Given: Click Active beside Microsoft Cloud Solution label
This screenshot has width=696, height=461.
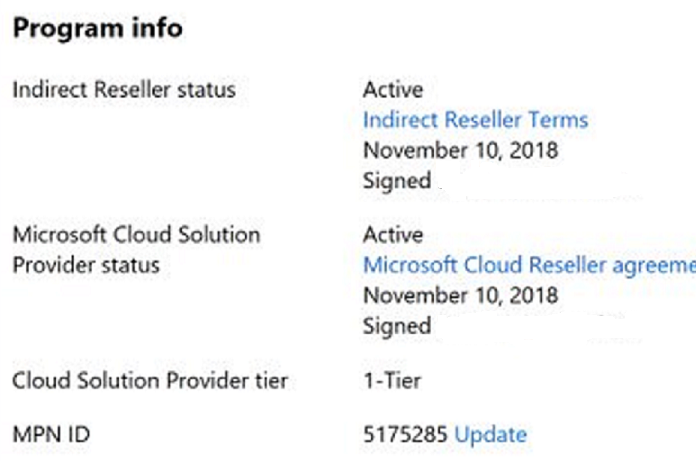Looking at the screenshot, I should (392, 235).
